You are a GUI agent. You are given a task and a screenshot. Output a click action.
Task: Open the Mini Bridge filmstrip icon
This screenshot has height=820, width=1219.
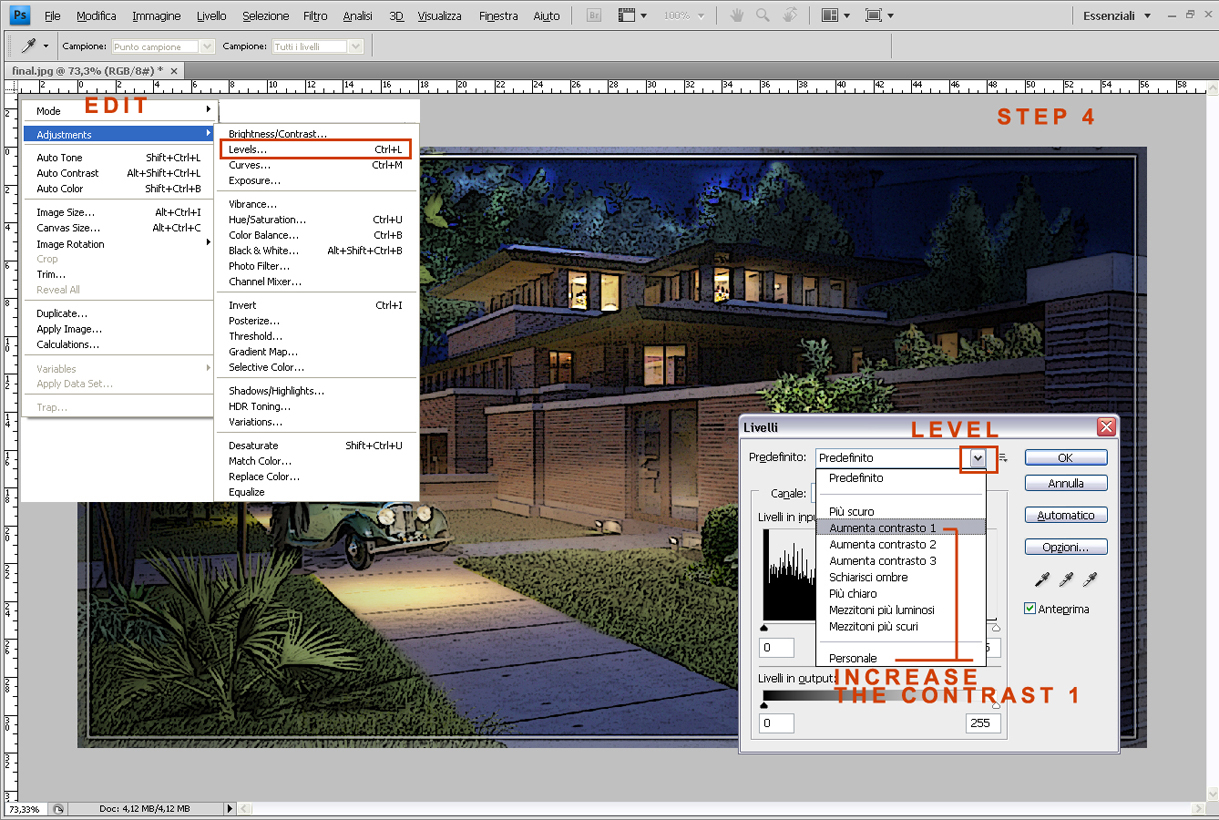pos(627,15)
